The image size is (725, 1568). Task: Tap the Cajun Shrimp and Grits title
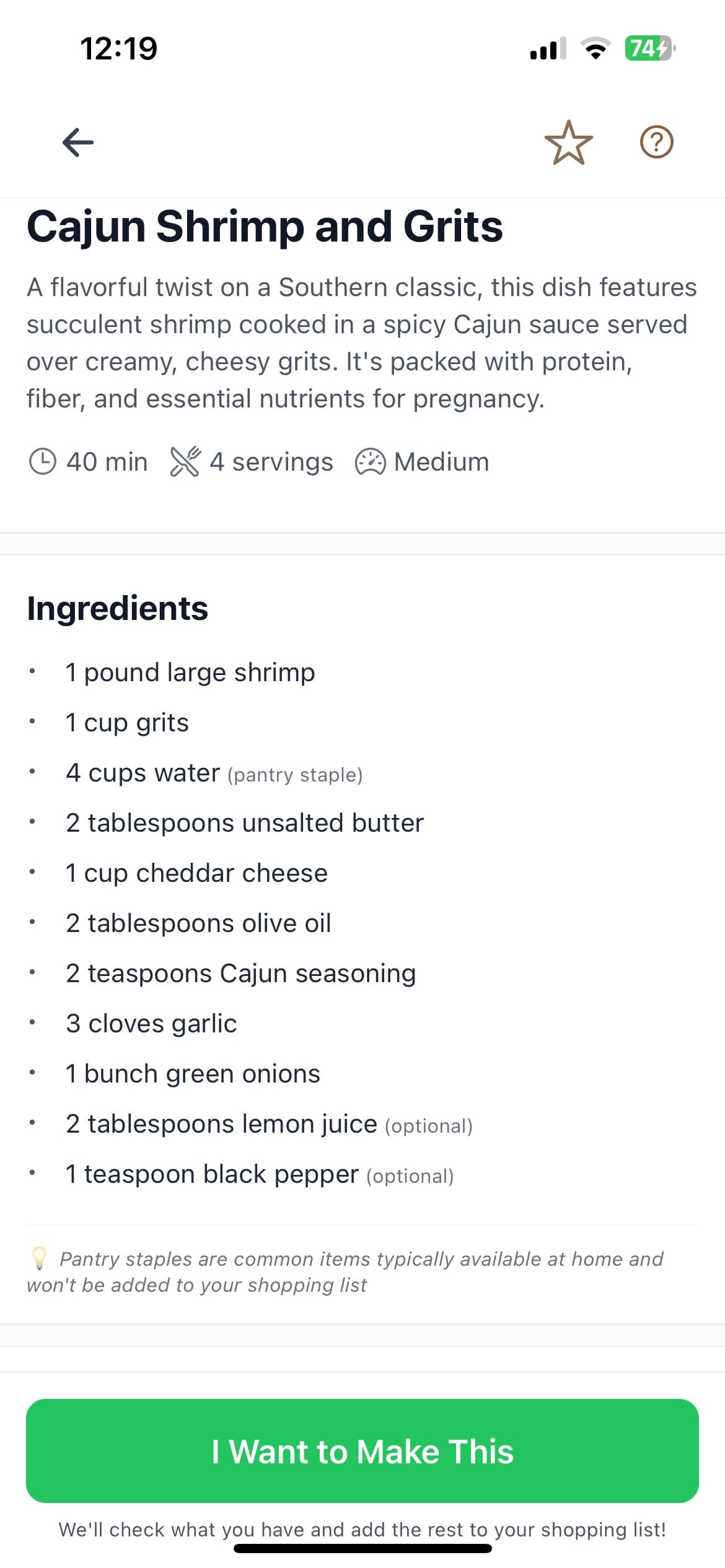265,227
